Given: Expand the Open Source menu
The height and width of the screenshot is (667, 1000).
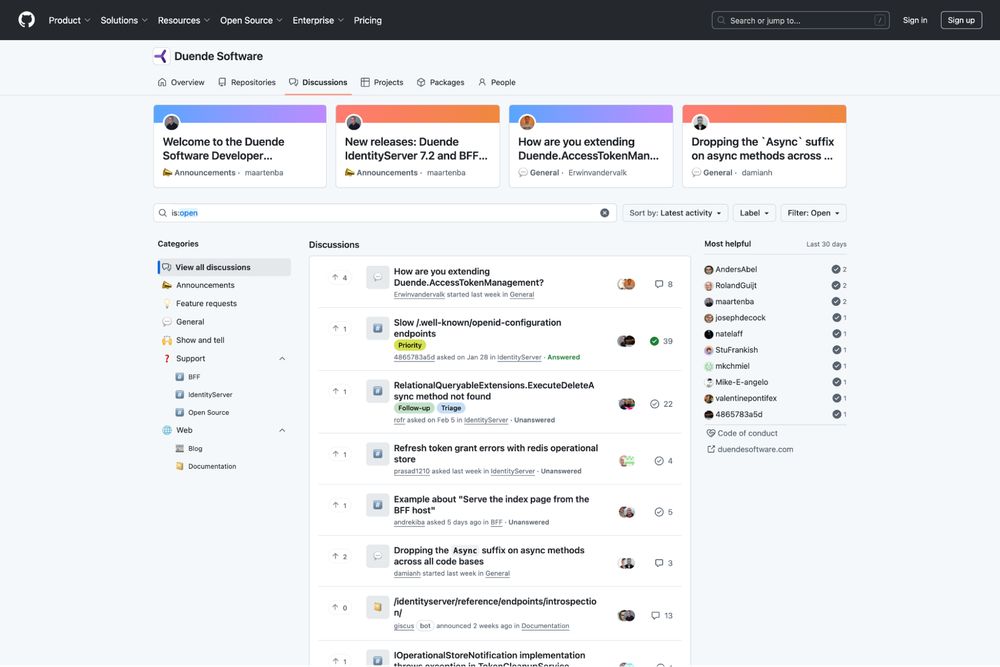Looking at the screenshot, I should (x=251, y=20).
